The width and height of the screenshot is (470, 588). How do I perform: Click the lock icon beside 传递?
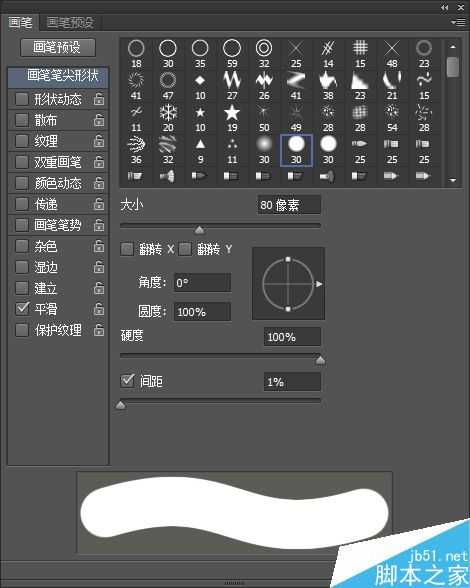99,204
